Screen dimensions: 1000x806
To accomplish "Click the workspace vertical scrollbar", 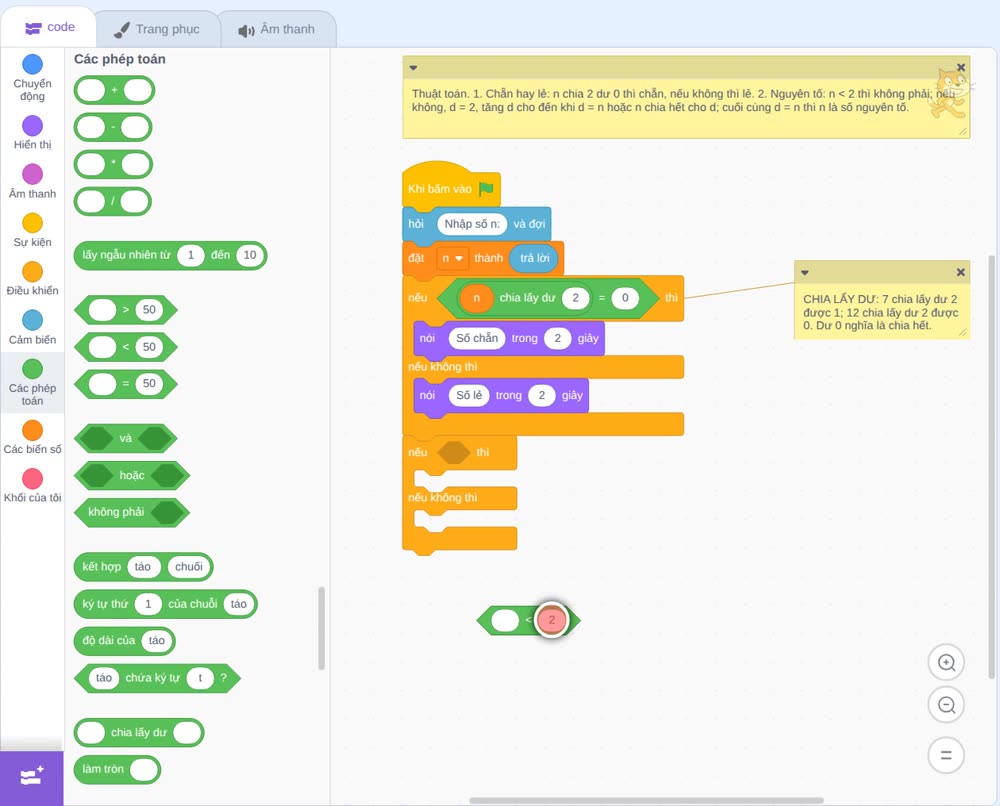I will [x=991, y=467].
